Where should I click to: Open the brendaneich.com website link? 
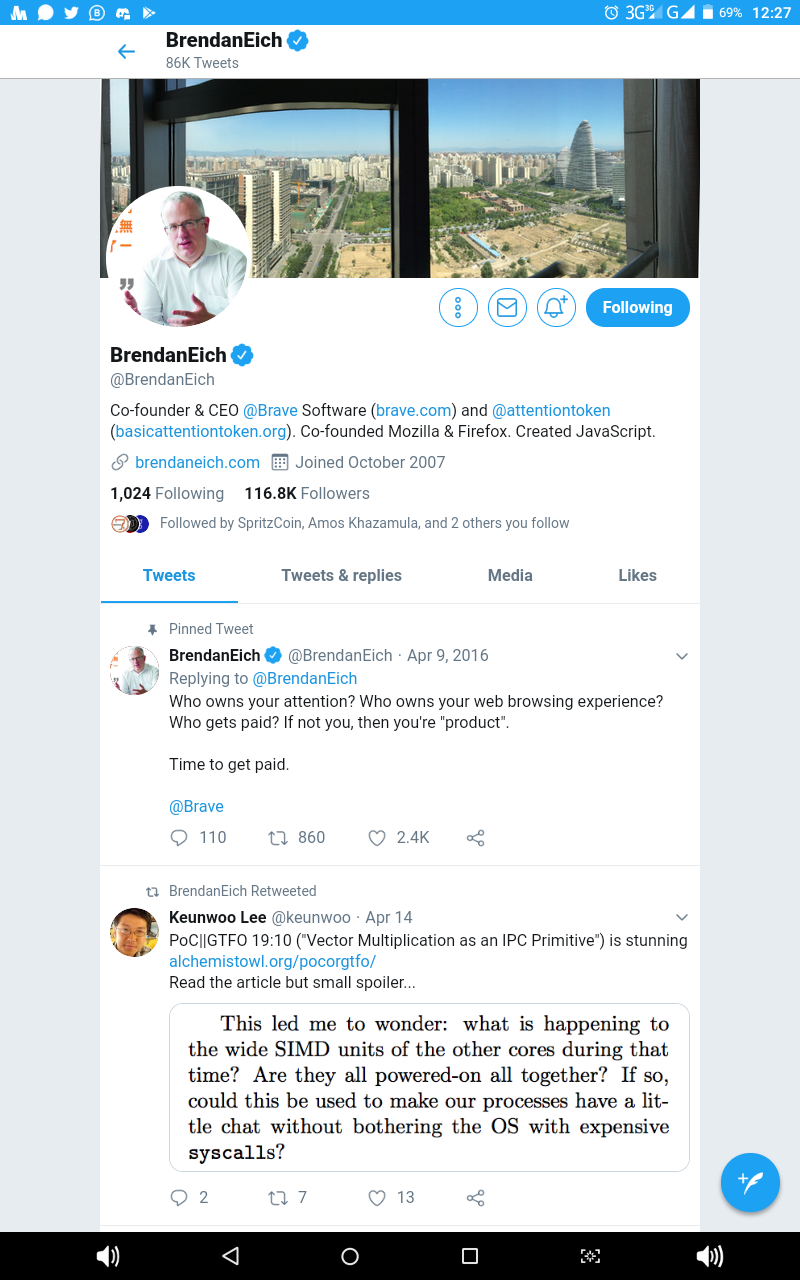point(197,462)
